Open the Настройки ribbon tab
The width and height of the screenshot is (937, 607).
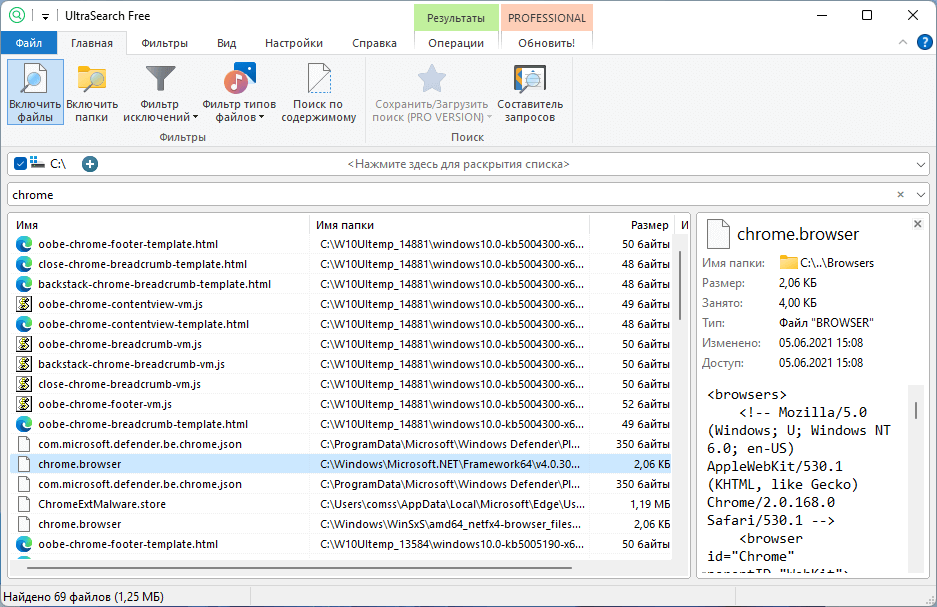(293, 43)
